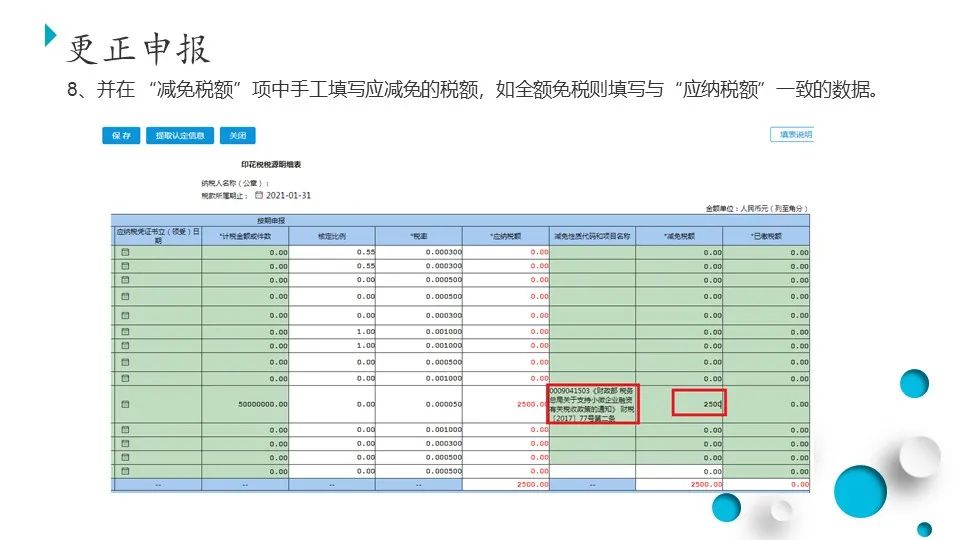Image resolution: width=960 pixels, height=540 pixels.
Task: Click the 减免税额 column header
Action: (679, 236)
